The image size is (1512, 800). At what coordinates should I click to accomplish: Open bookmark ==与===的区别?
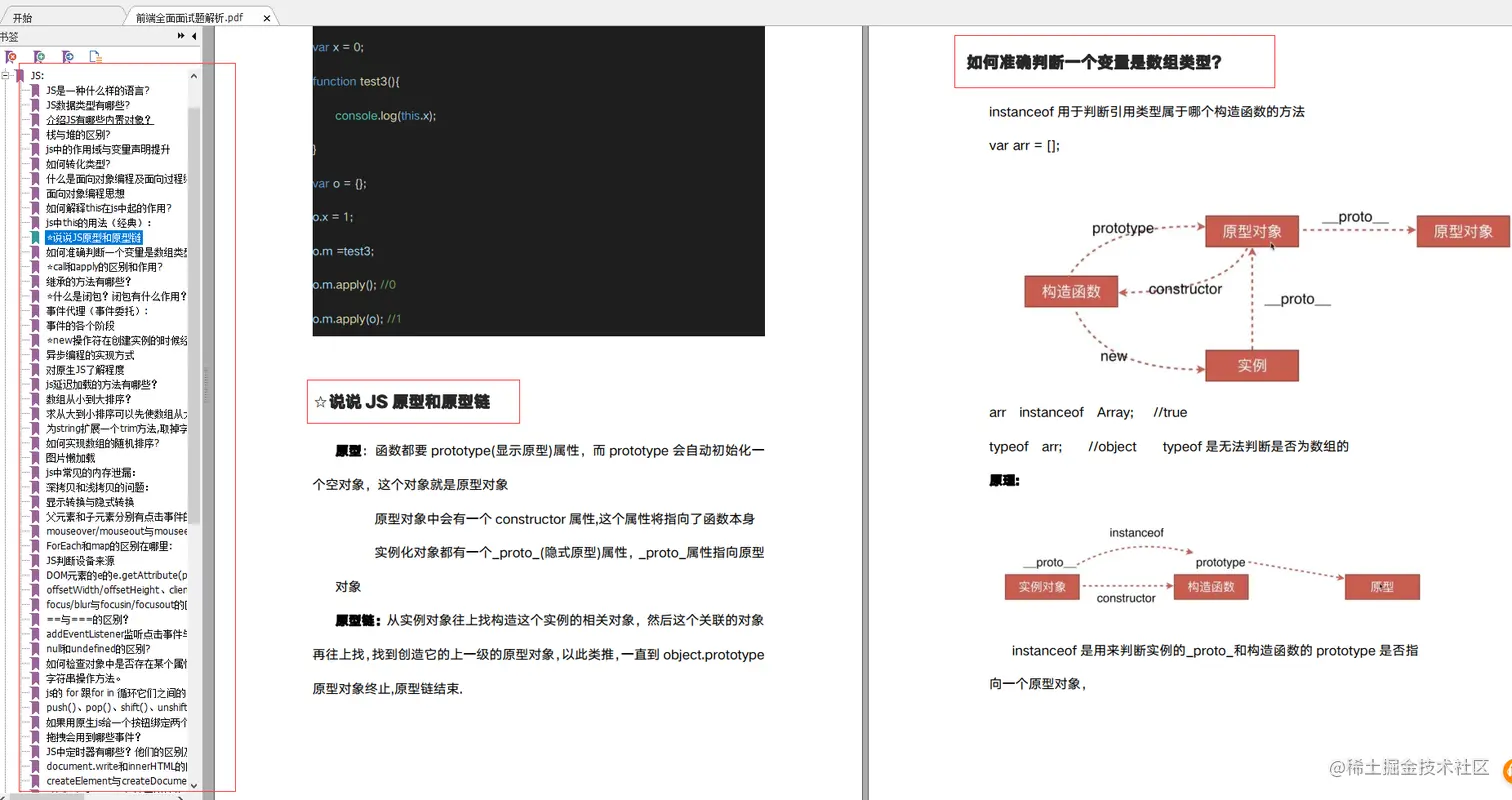coord(87,619)
